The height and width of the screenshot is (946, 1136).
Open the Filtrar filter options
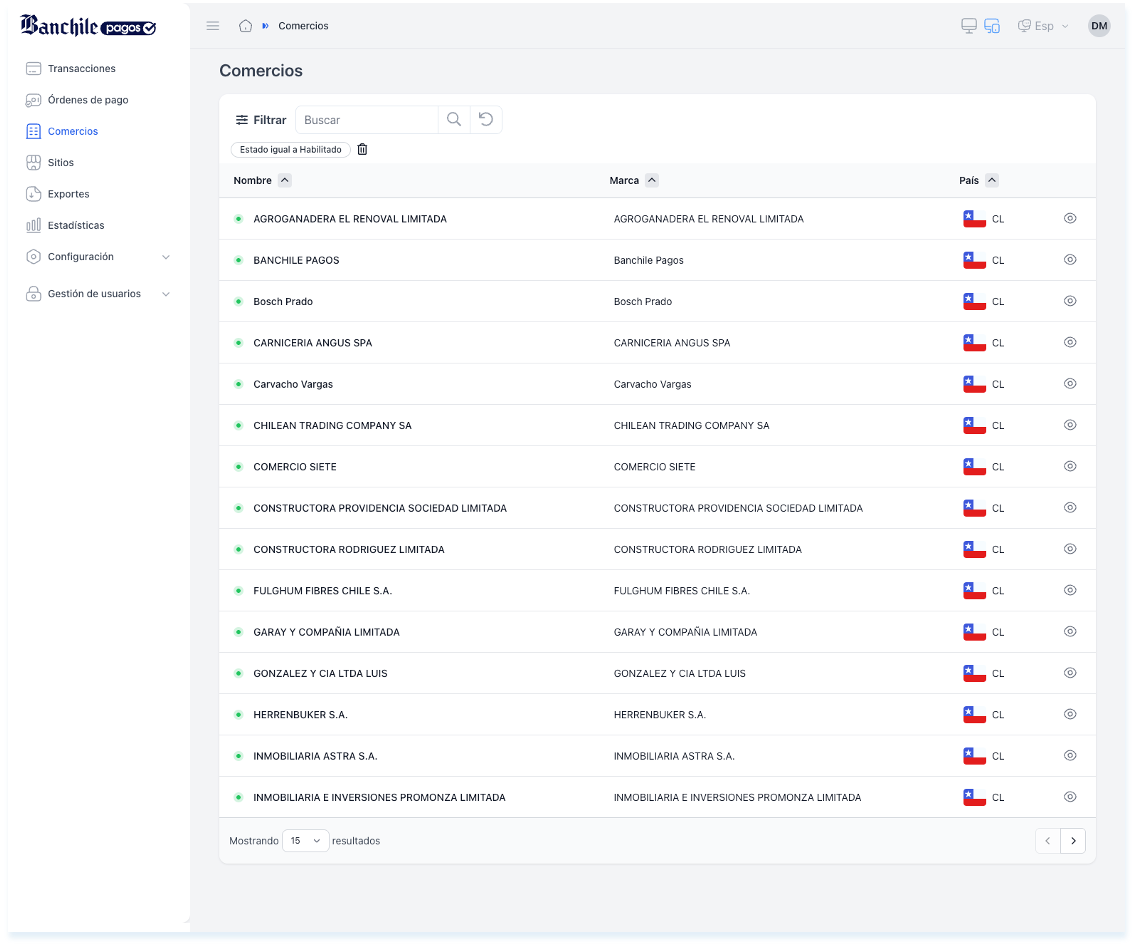pos(261,120)
